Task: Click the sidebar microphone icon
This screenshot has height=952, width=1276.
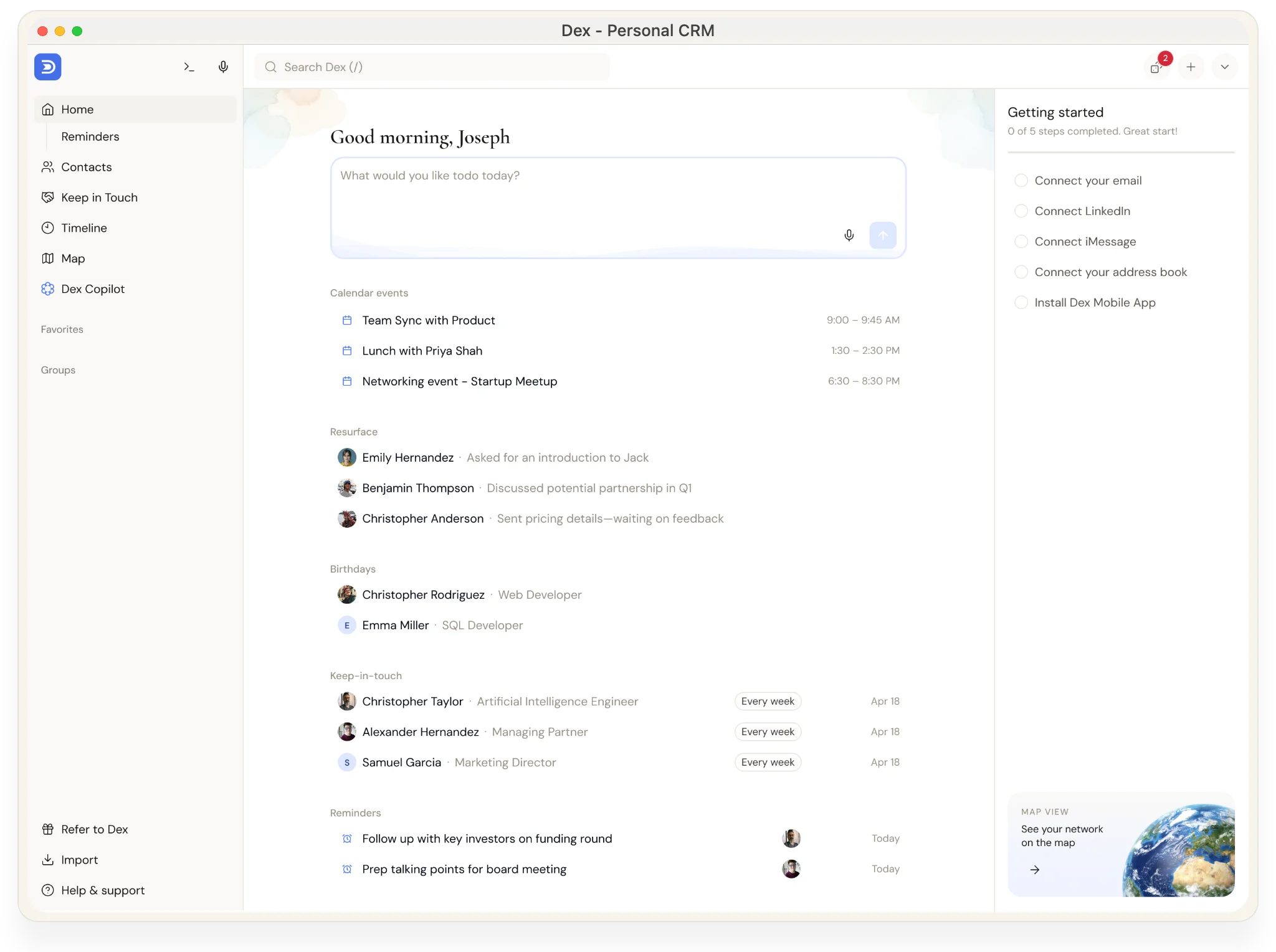Action: (x=223, y=67)
